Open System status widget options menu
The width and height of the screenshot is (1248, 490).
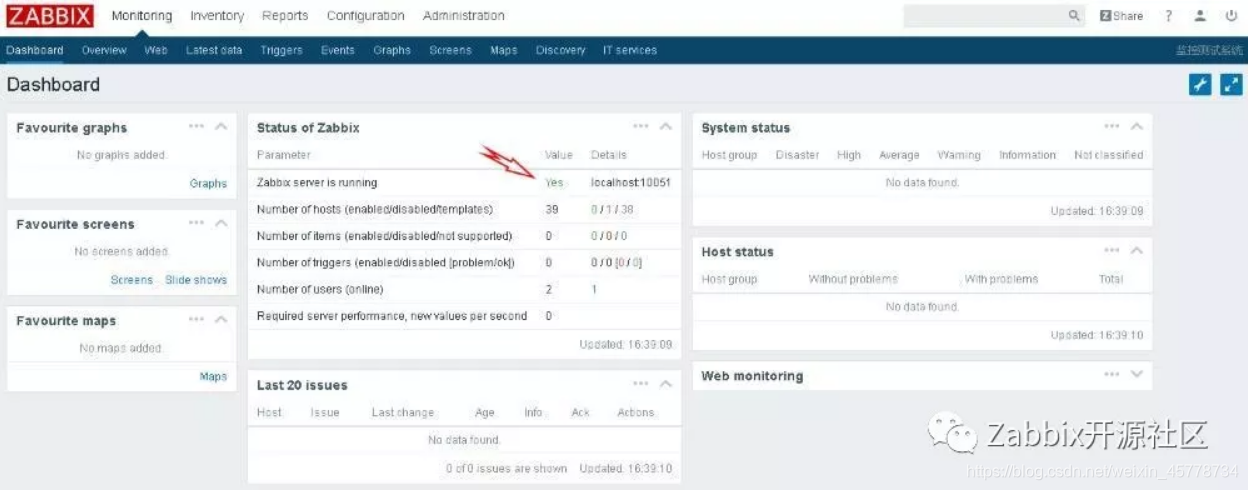coord(1112,126)
